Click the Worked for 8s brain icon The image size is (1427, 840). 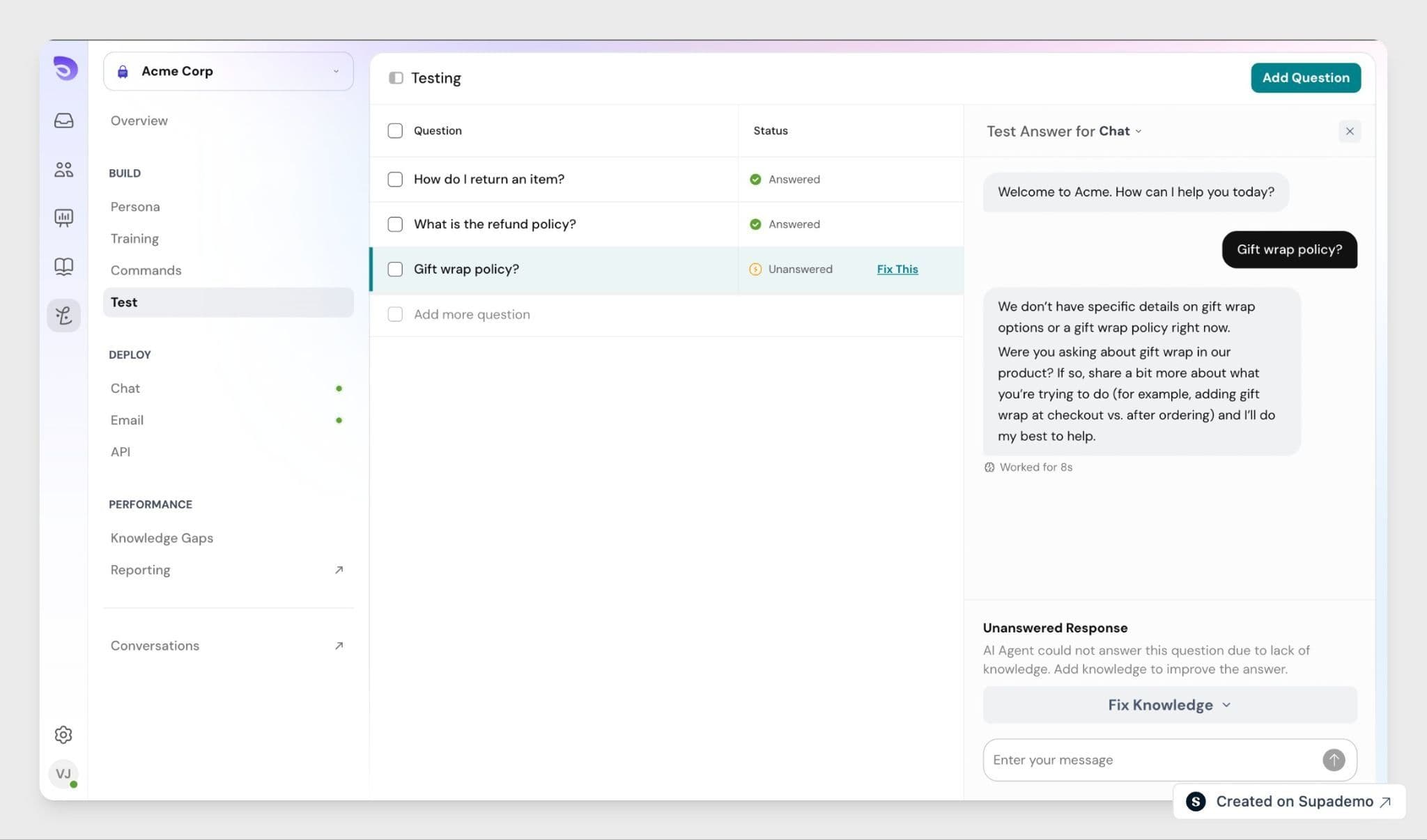(989, 467)
